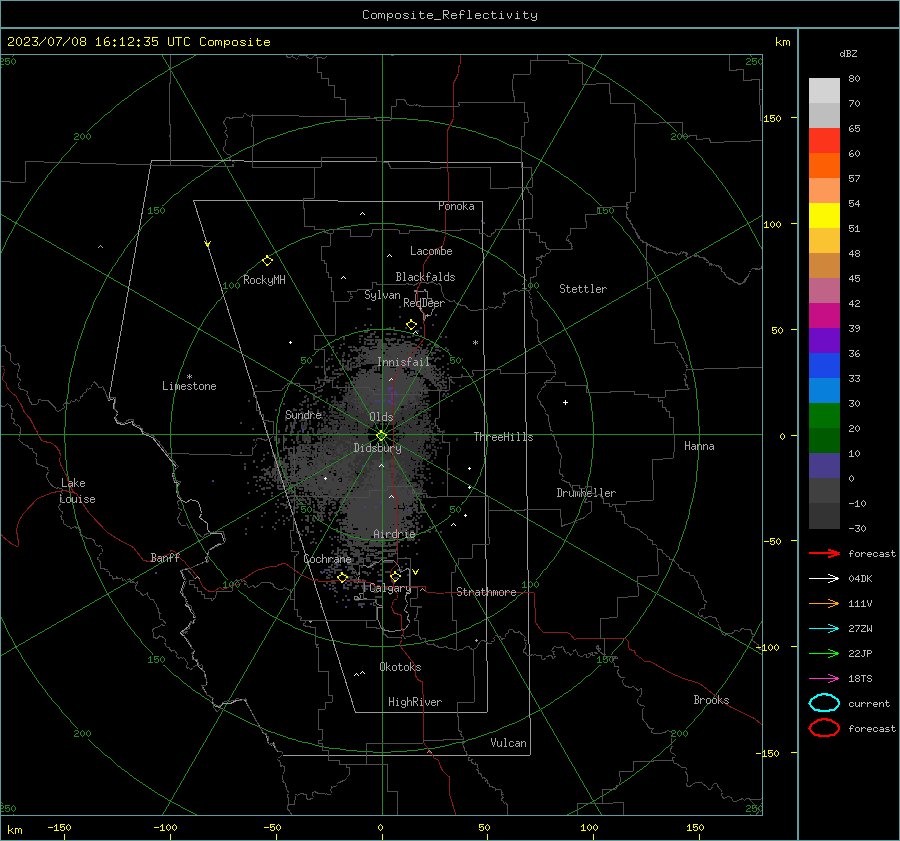The image size is (900, 841).
Task: Click the RockyMH label text
Action: tap(264, 280)
